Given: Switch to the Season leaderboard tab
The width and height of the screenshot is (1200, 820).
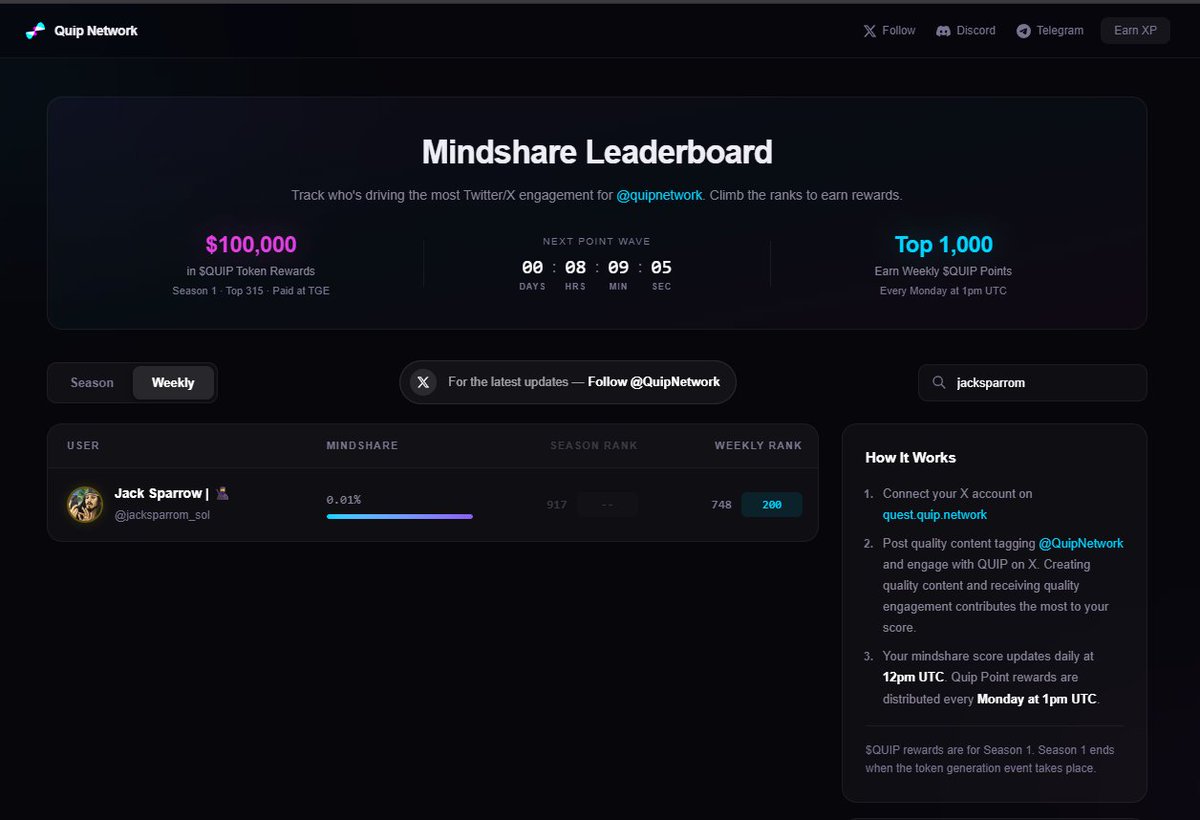Looking at the screenshot, I should tap(91, 382).
